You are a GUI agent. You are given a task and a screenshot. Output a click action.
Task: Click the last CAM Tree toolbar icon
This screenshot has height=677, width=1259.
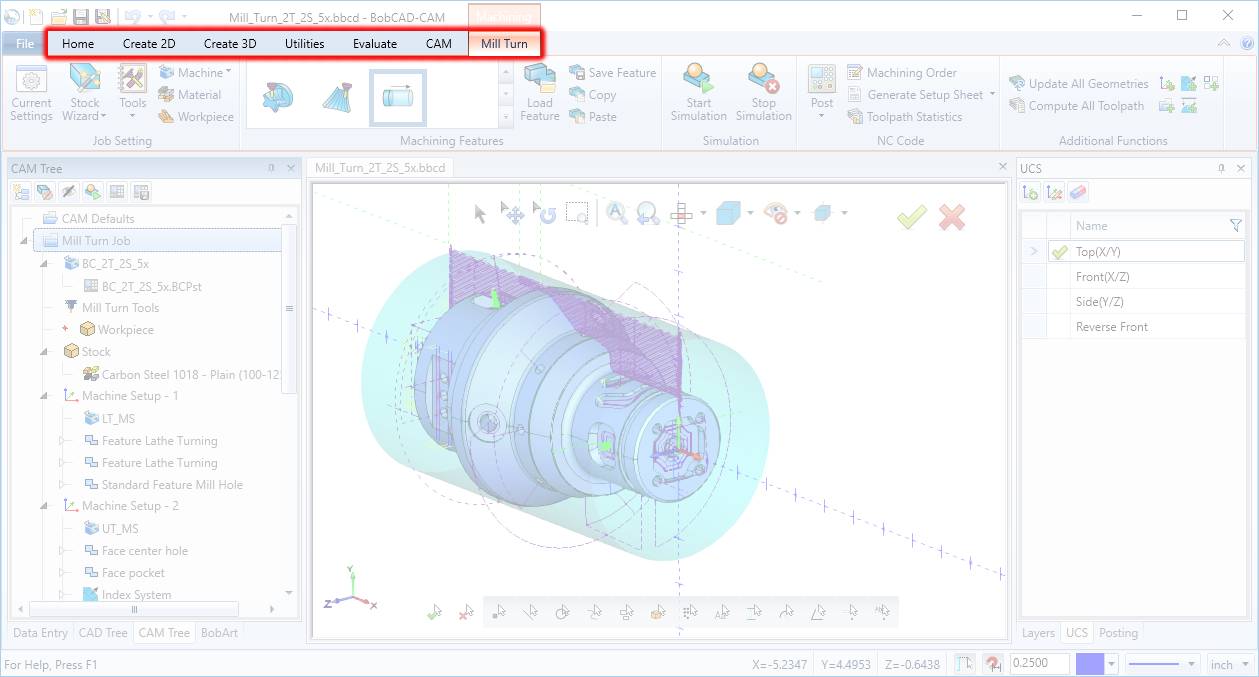point(141,192)
